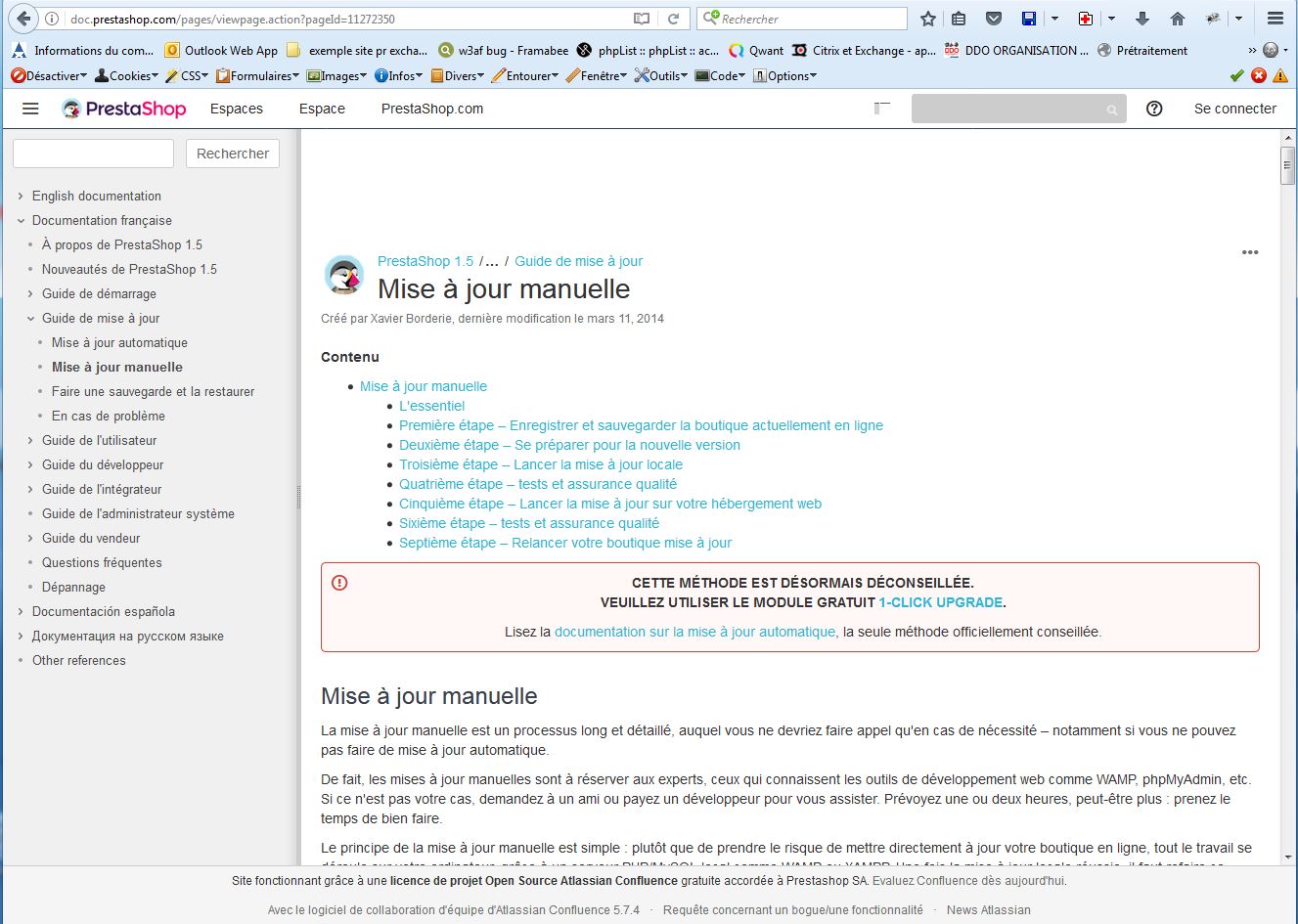Open the three-dots page actions menu

click(1249, 252)
